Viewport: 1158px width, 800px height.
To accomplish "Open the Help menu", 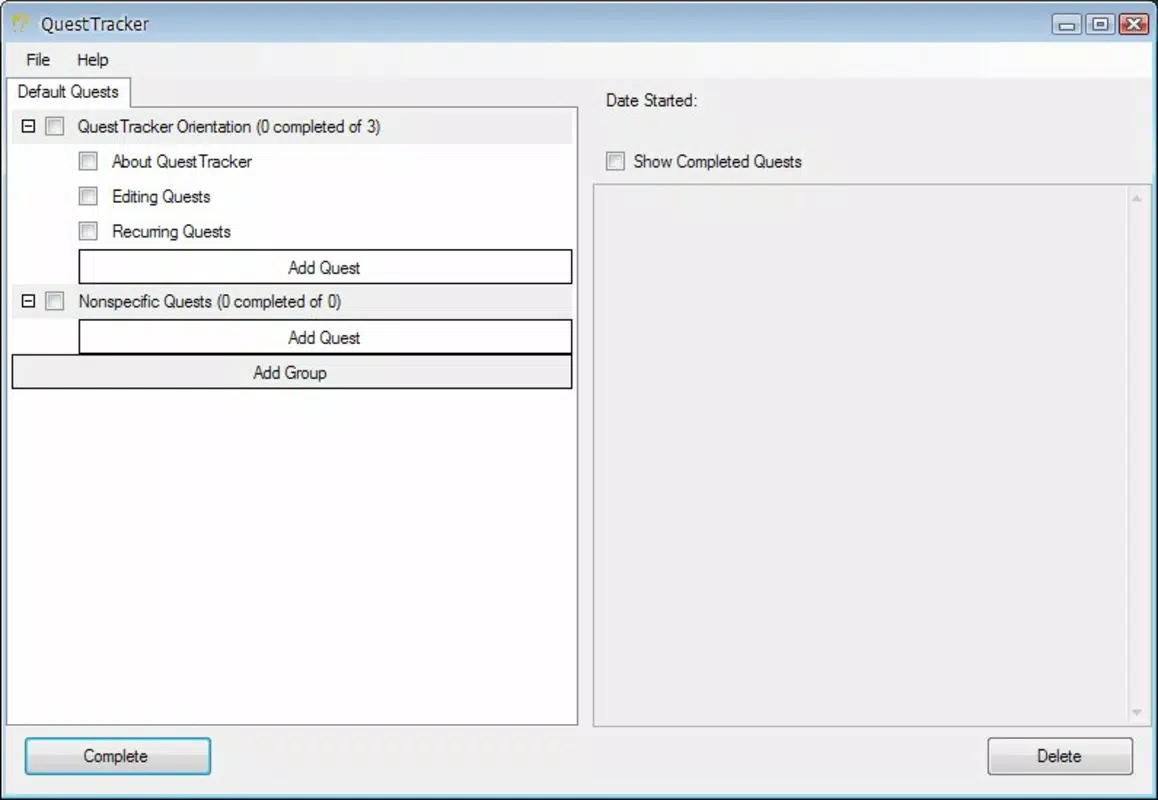I will (x=92, y=60).
